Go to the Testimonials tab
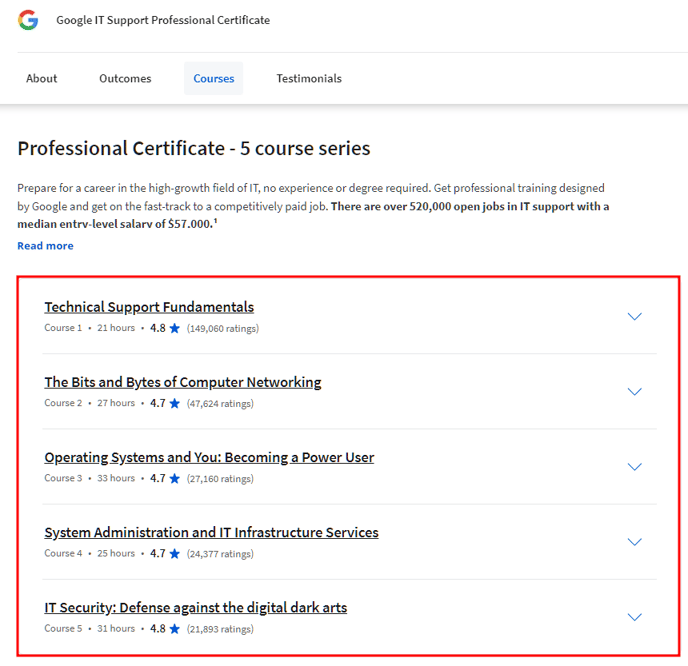 point(309,79)
